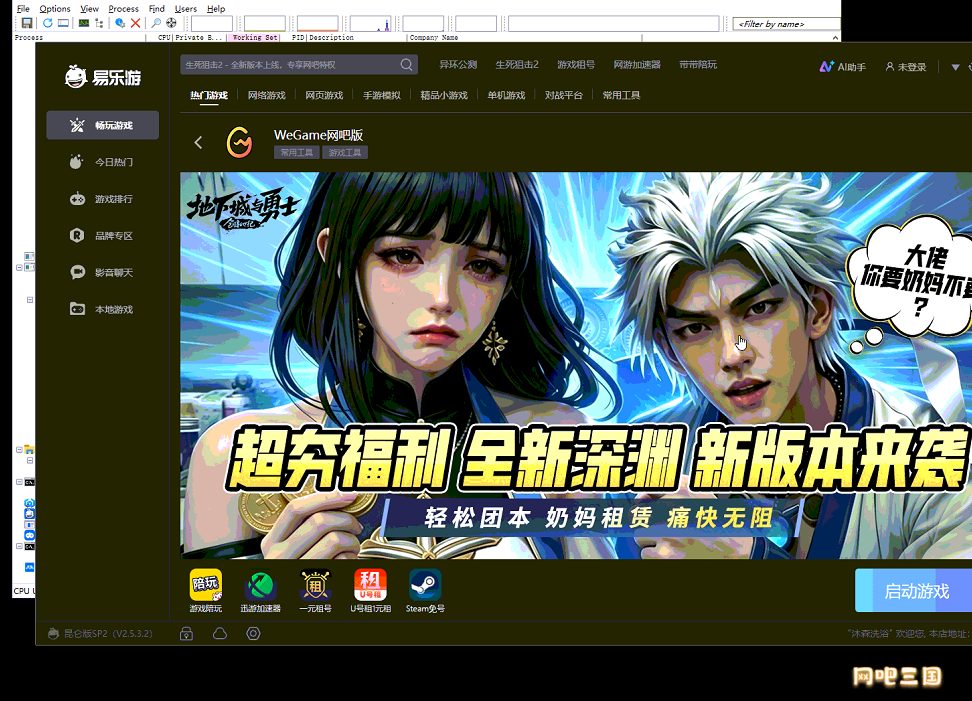Switch to 单机游戏 tab
This screenshot has height=701, width=972.
click(506, 95)
